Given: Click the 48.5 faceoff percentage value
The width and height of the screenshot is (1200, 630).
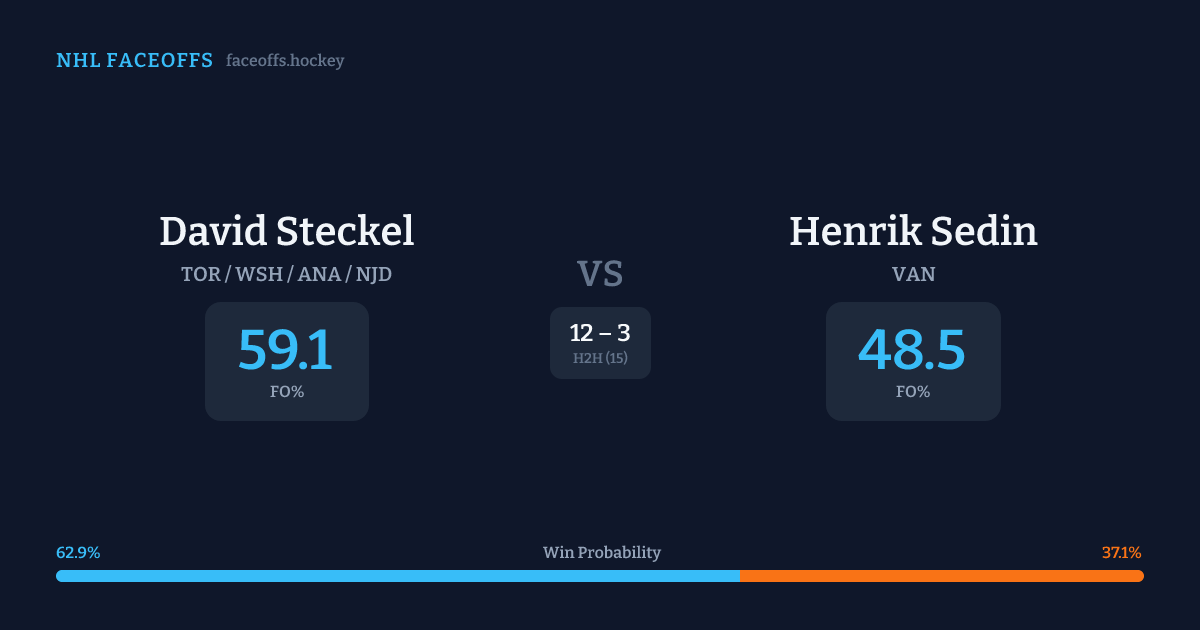Looking at the screenshot, I should (912, 350).
